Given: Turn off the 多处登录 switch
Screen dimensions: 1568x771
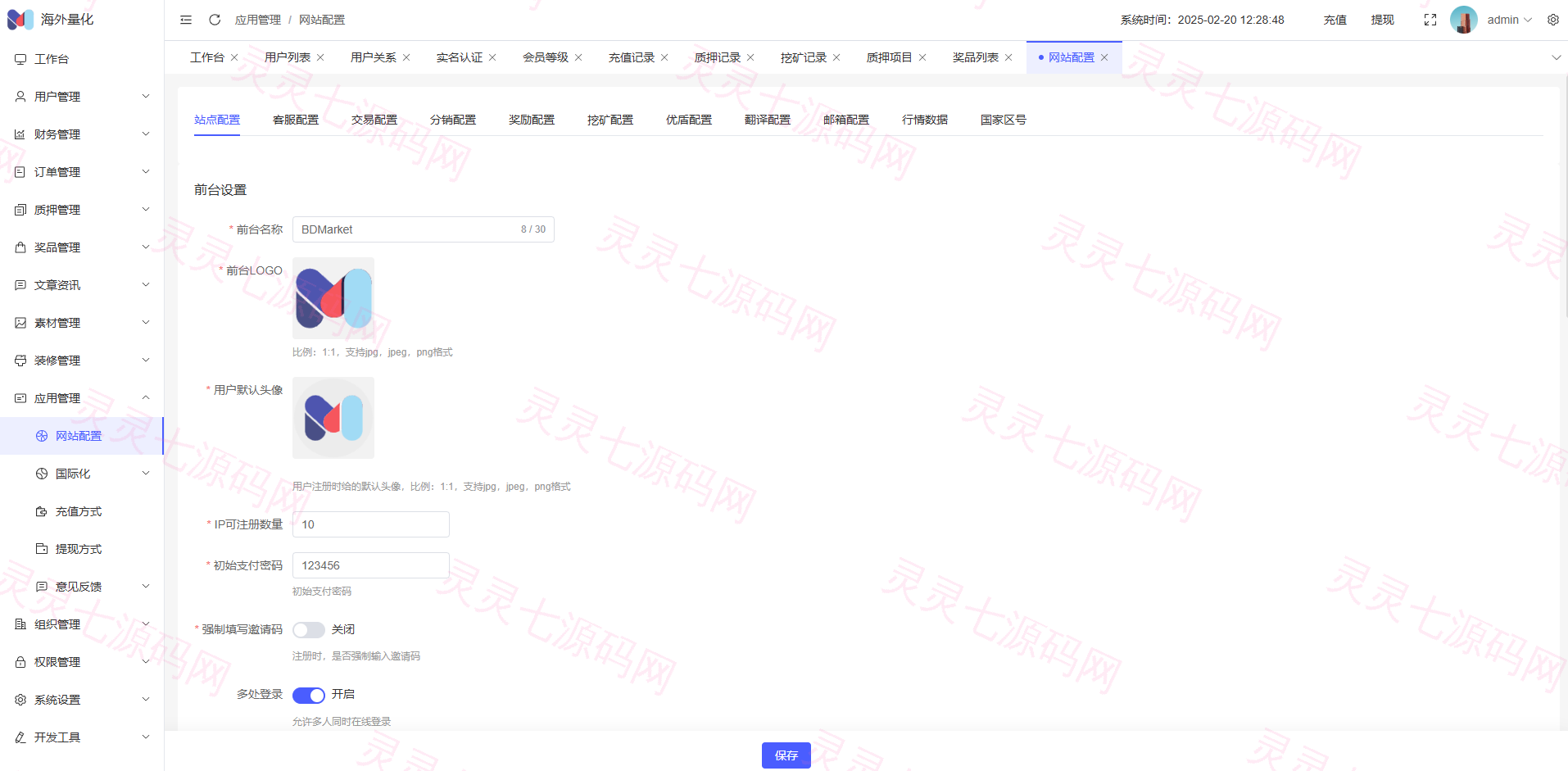Looking at the screenshot, I should [309, 696].
